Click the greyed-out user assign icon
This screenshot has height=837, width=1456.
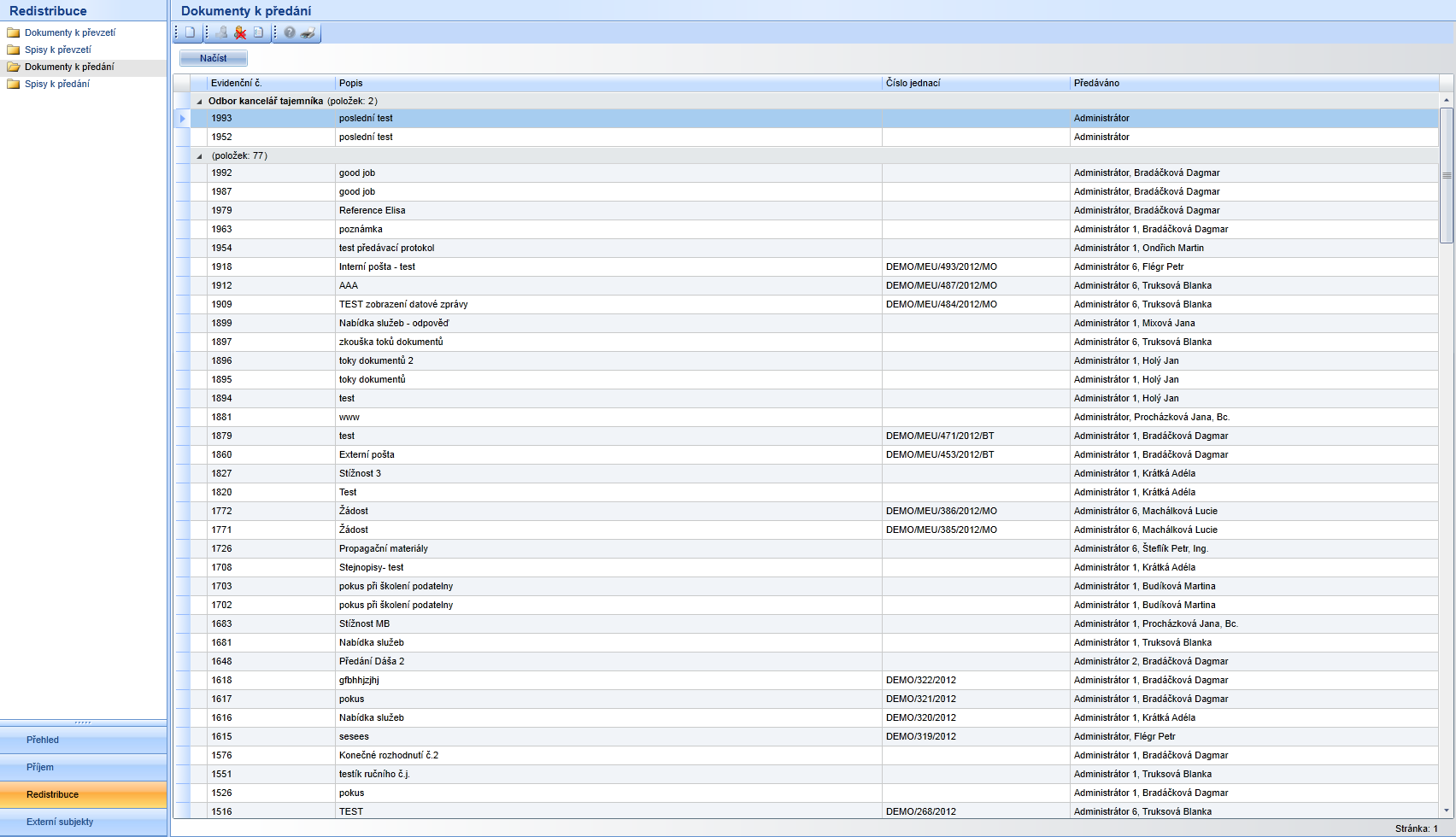[x=222, y=32]
